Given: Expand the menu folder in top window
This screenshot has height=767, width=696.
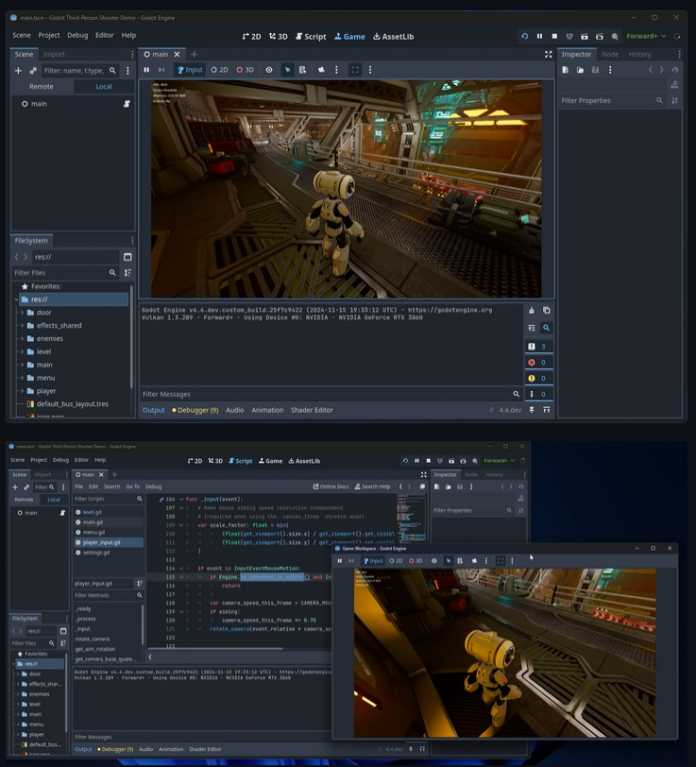Looking at the screenshot, I should (22, 378).
